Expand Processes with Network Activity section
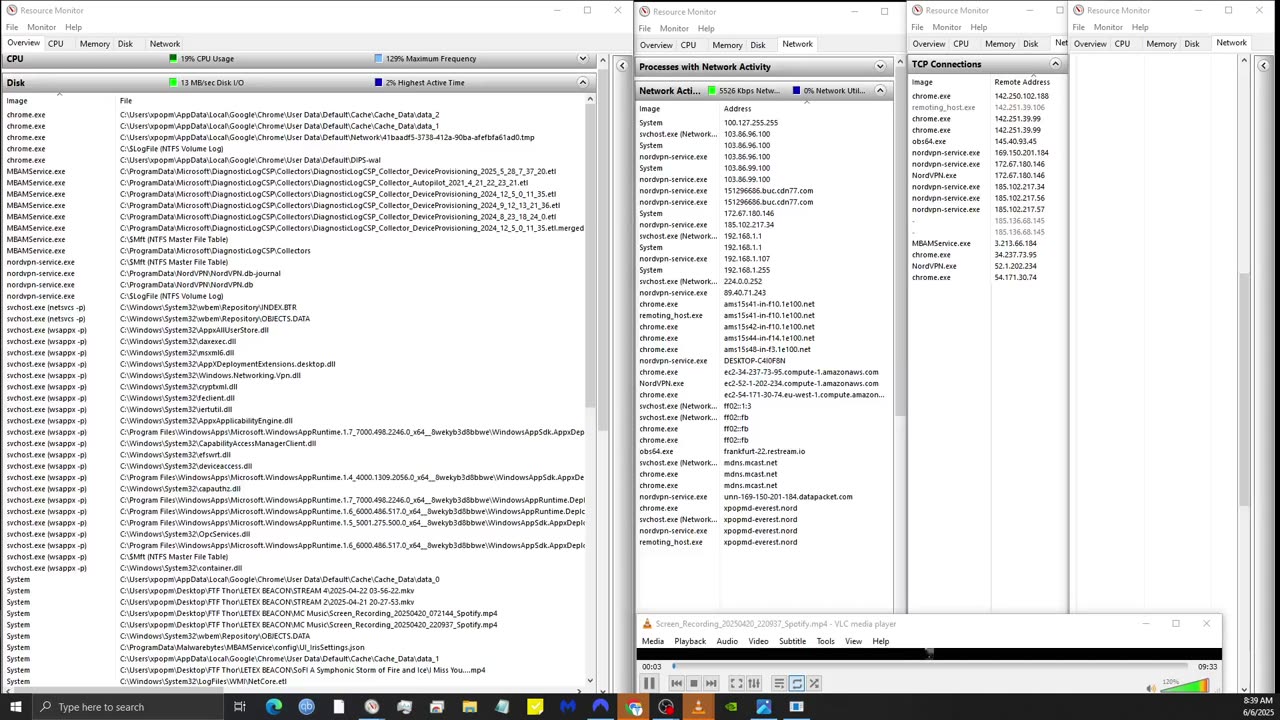This screenshot has width=1280, height=720. (880, 67)
